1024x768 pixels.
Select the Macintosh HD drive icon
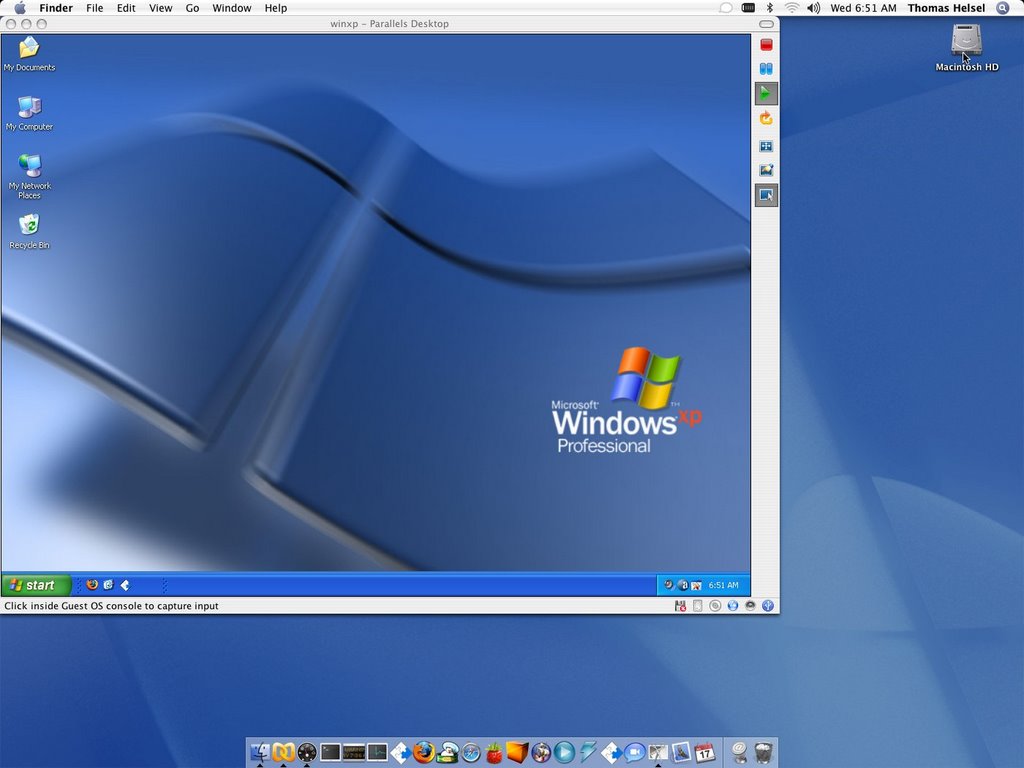click(967, 47)
